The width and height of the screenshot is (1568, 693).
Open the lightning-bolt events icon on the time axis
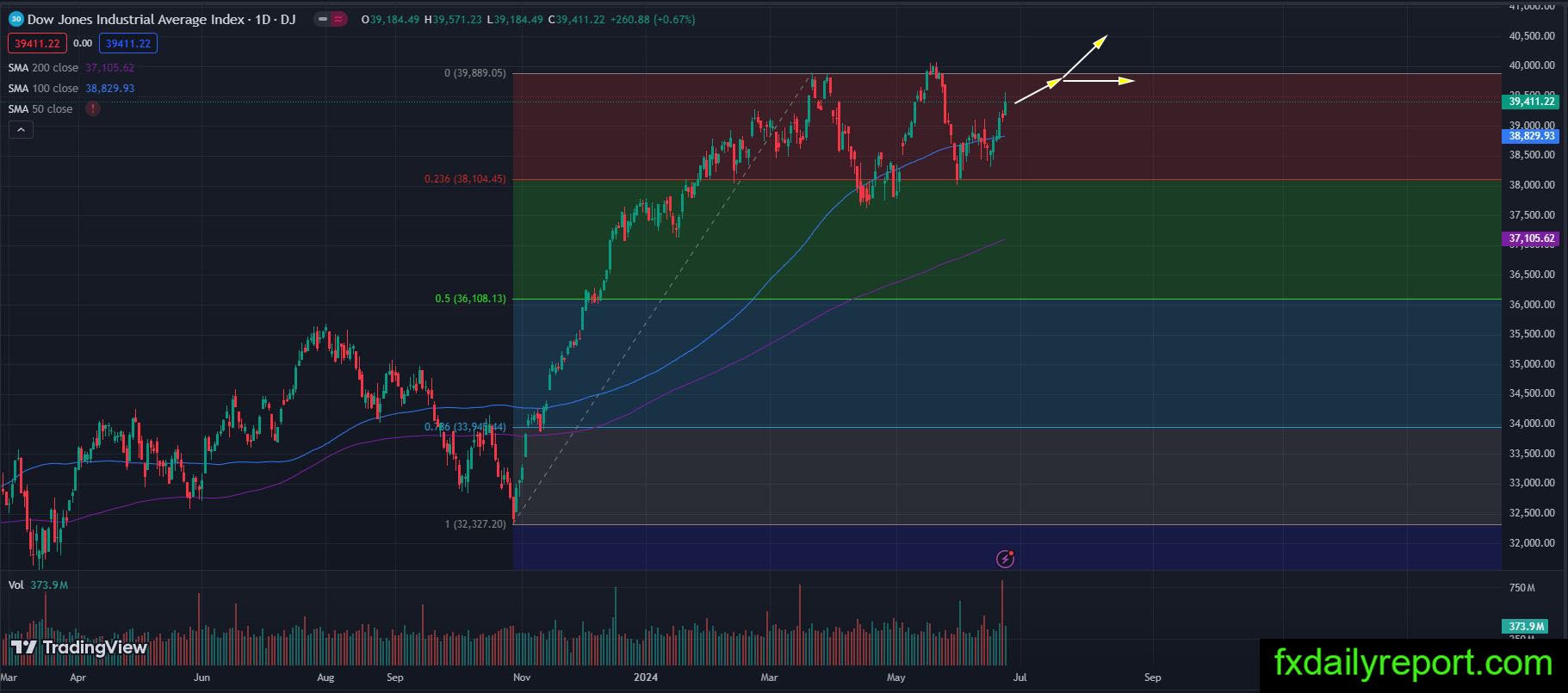pos(1005,560)
